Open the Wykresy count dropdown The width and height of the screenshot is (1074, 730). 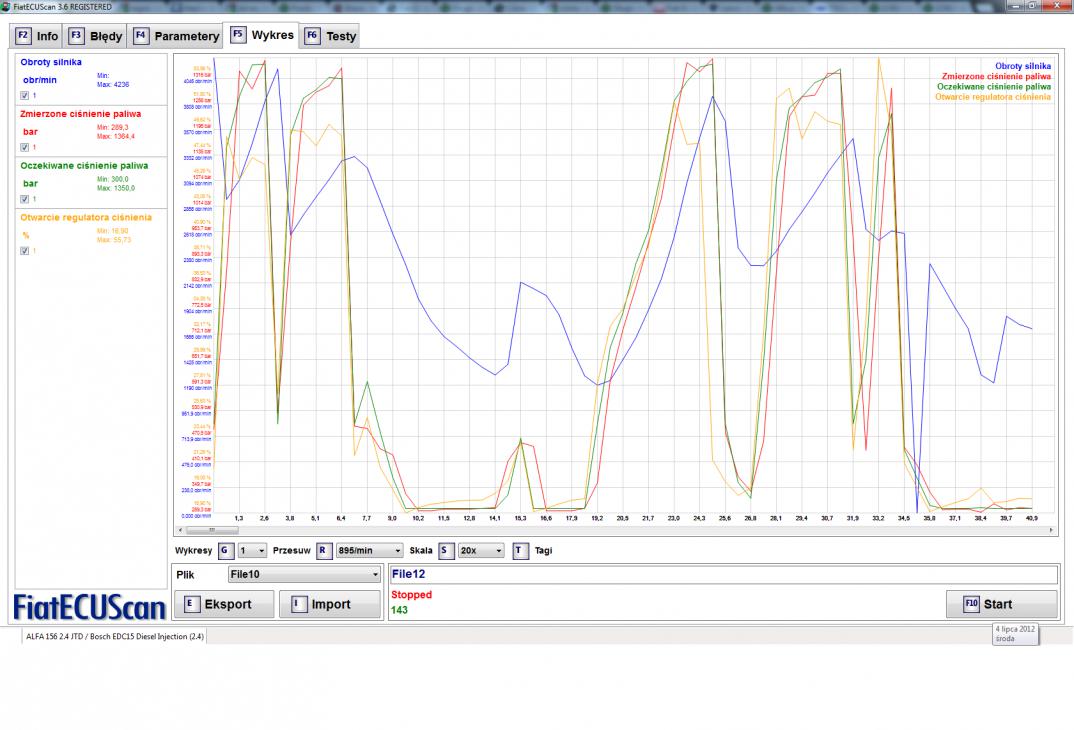coord(252,550)
